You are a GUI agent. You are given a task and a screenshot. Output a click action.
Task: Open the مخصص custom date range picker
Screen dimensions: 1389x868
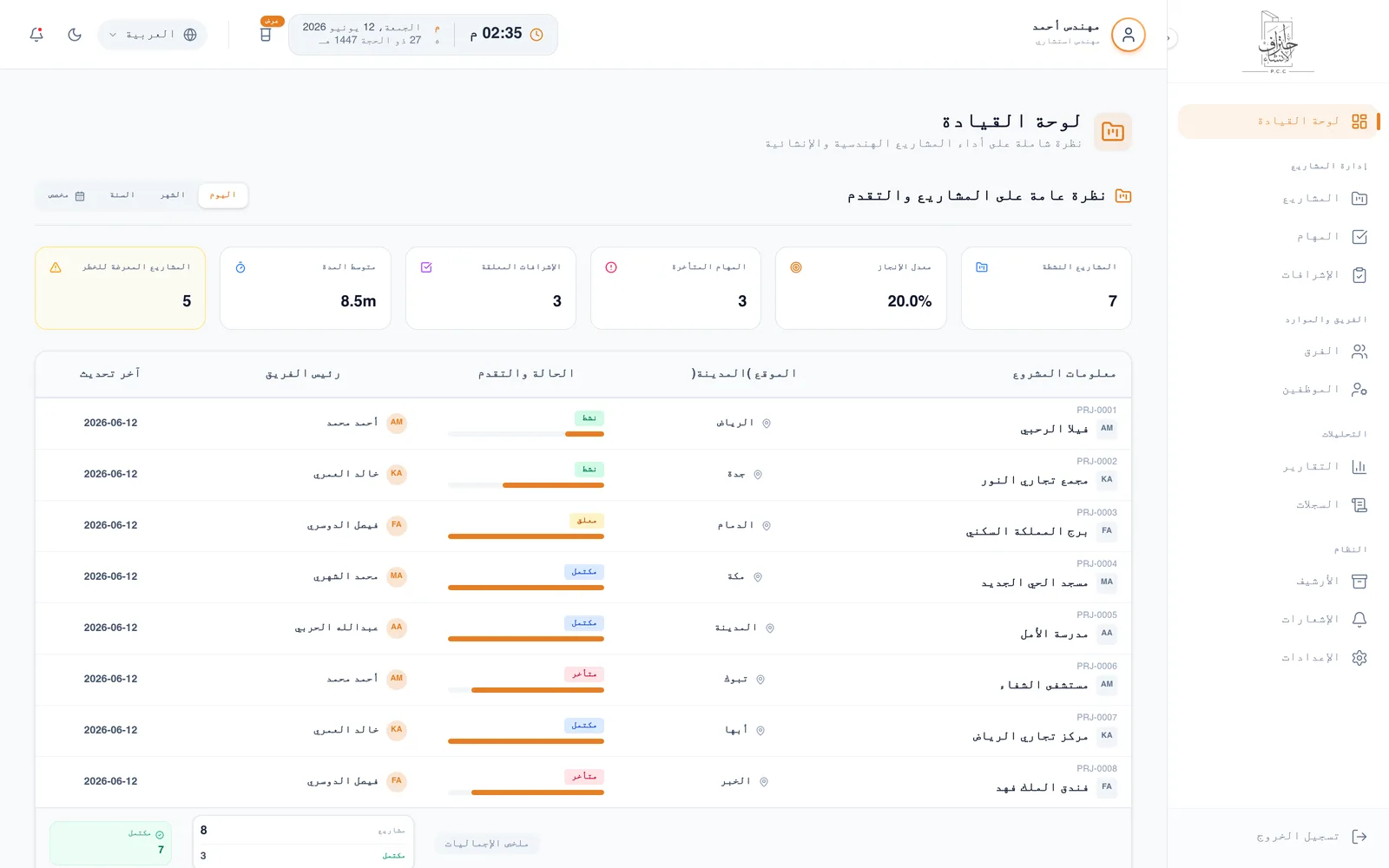(x=66, y=195)
